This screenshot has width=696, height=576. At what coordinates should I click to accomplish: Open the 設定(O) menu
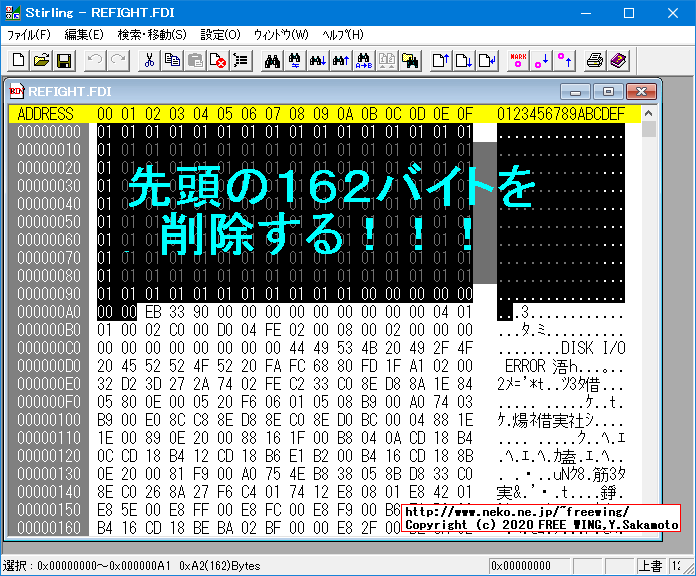point(220,35)
